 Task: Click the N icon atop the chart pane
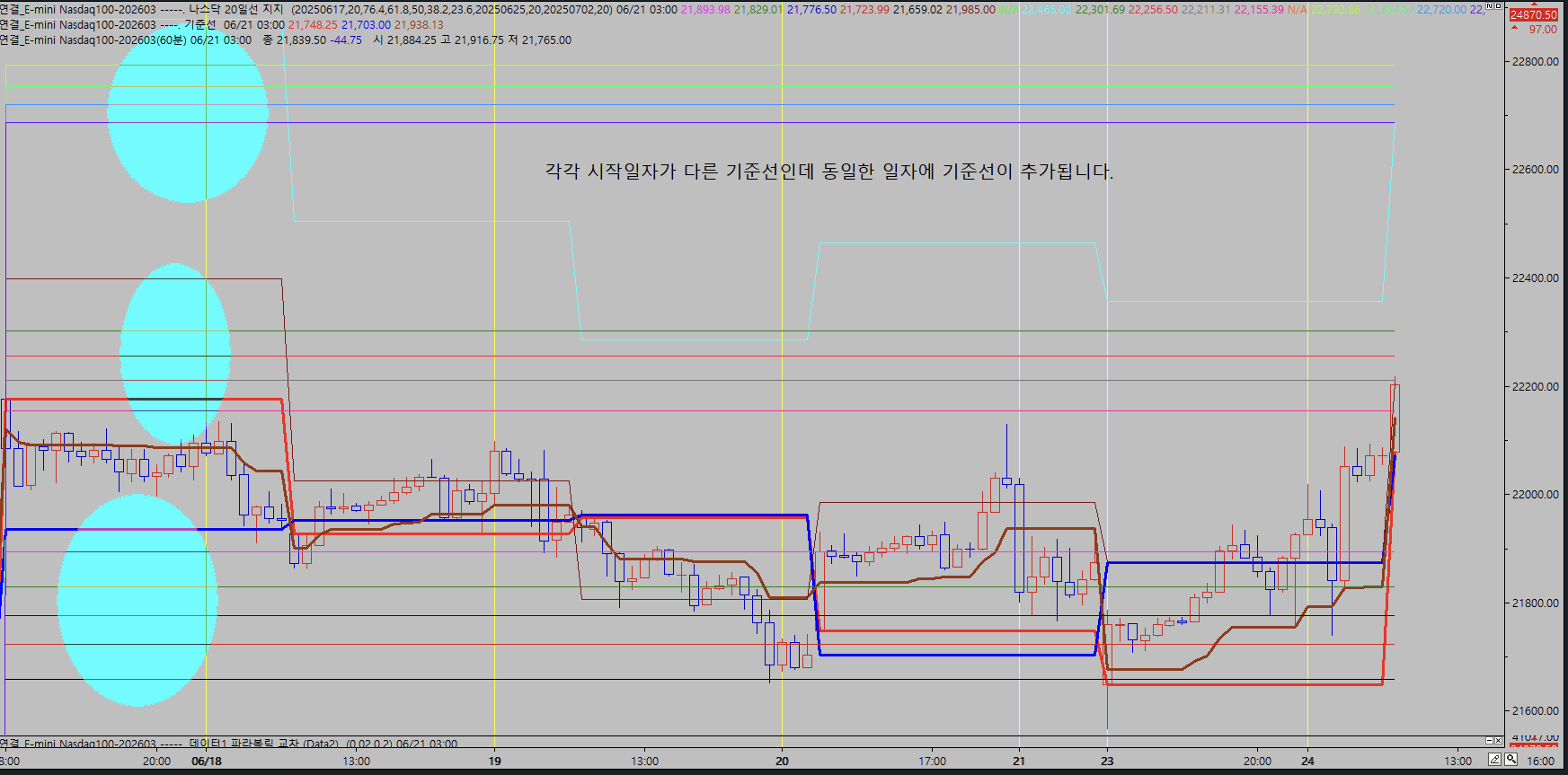point(1488,6)
